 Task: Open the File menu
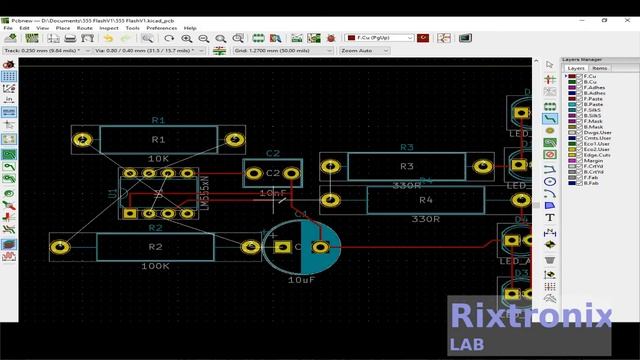click(8, 28)
